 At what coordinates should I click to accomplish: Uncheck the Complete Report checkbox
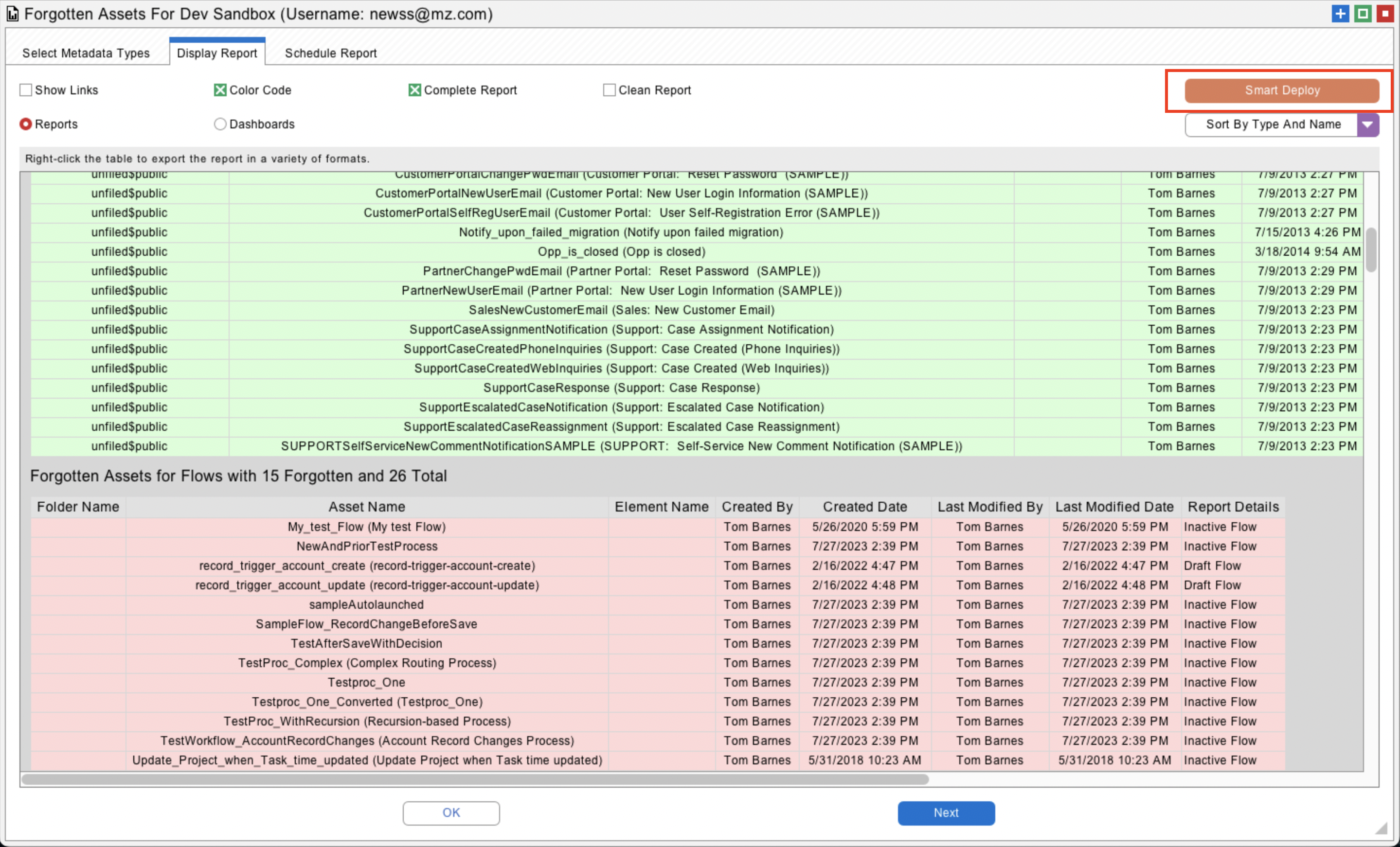415,90
